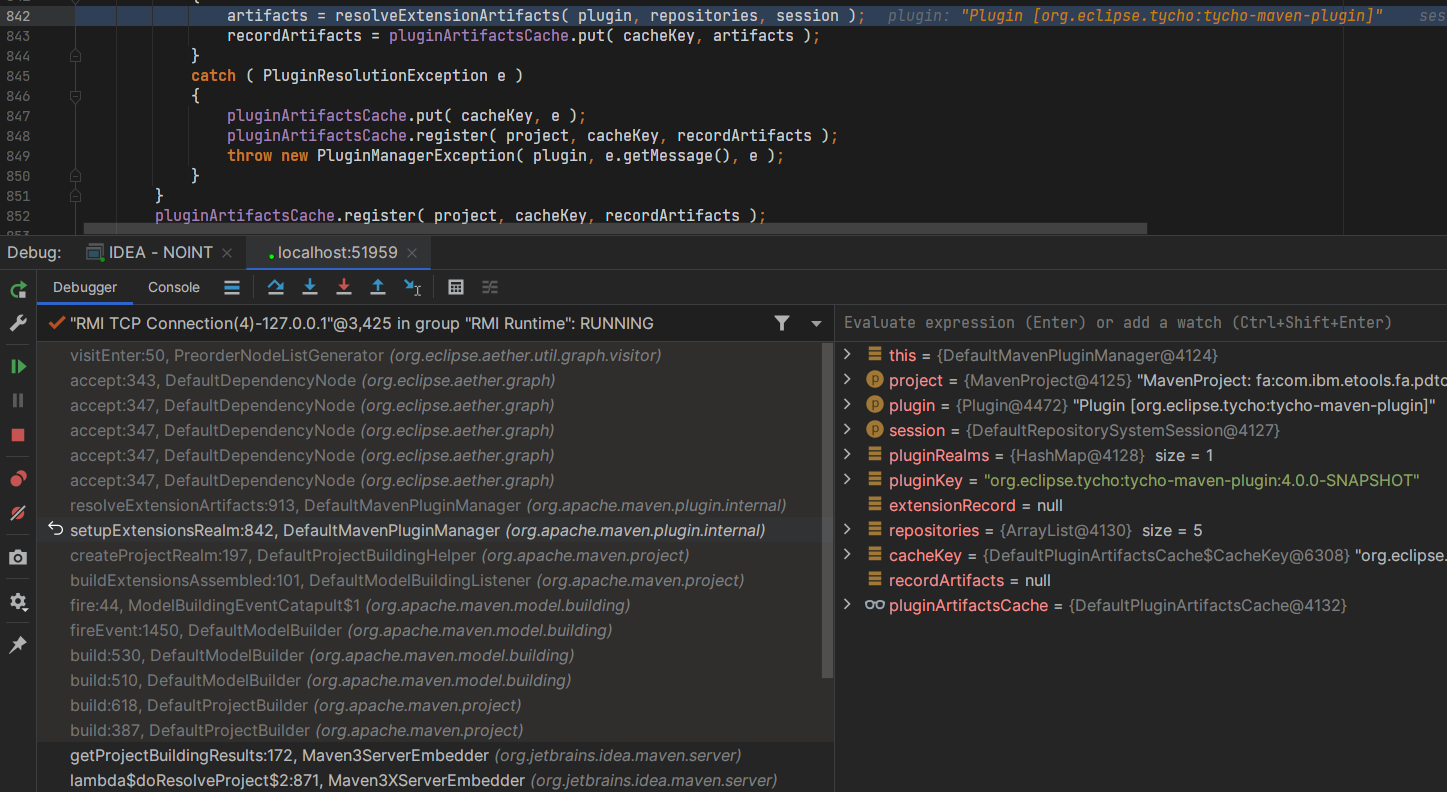Select frame fire:44 ModelBuildingEventCatapult$1

pos(430,605)
